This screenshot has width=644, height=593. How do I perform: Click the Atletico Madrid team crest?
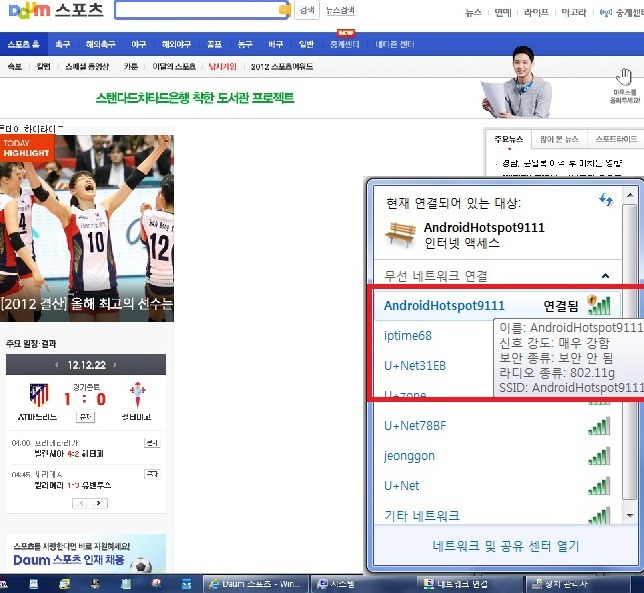pyautogui.click(x=39, y=395)
